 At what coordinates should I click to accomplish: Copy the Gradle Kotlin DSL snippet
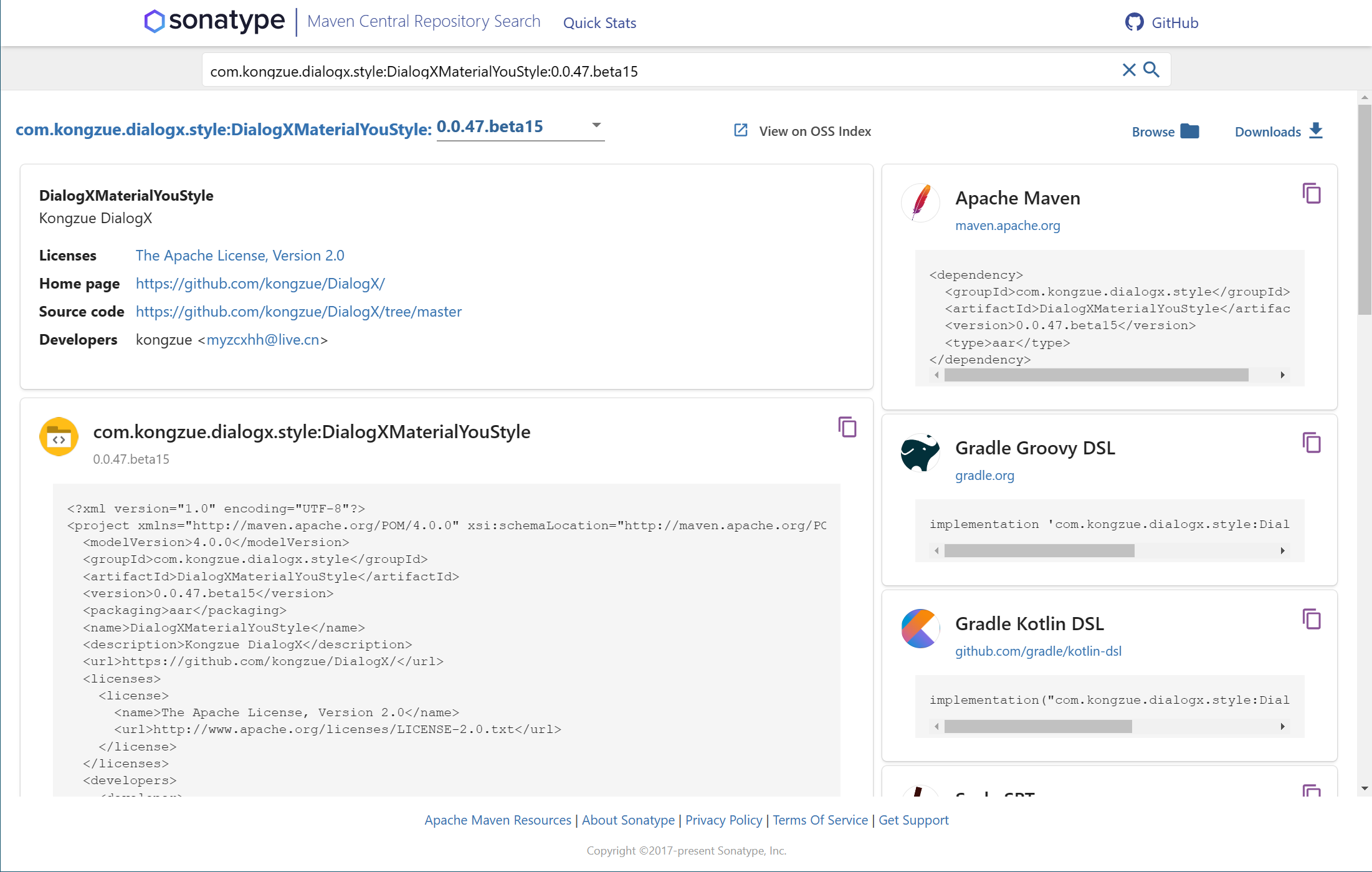click(x=1313, y=619)
